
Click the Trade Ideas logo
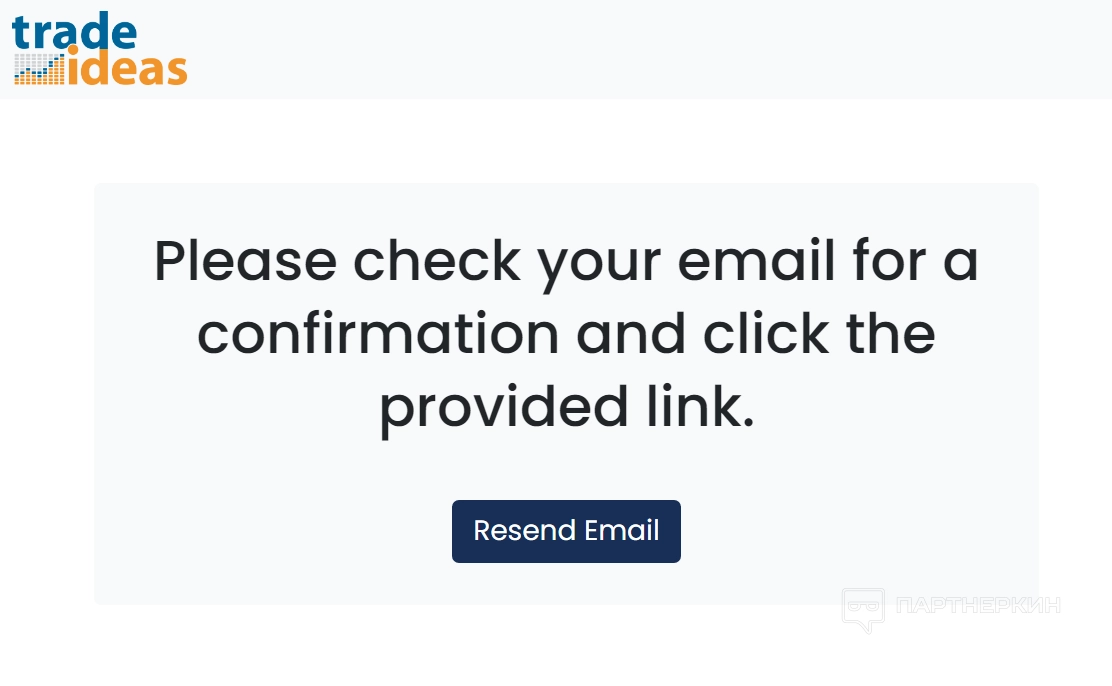[x=99, y=49]
